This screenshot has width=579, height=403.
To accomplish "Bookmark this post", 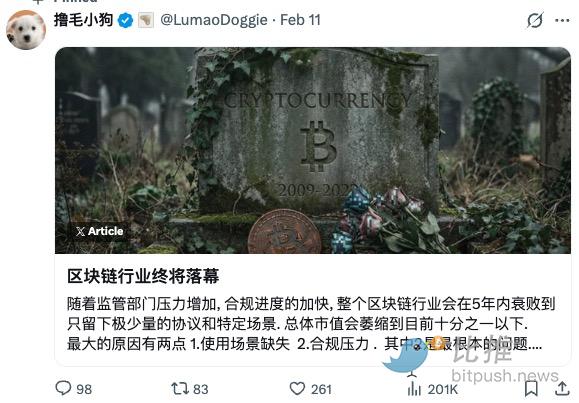I will 531,389.
